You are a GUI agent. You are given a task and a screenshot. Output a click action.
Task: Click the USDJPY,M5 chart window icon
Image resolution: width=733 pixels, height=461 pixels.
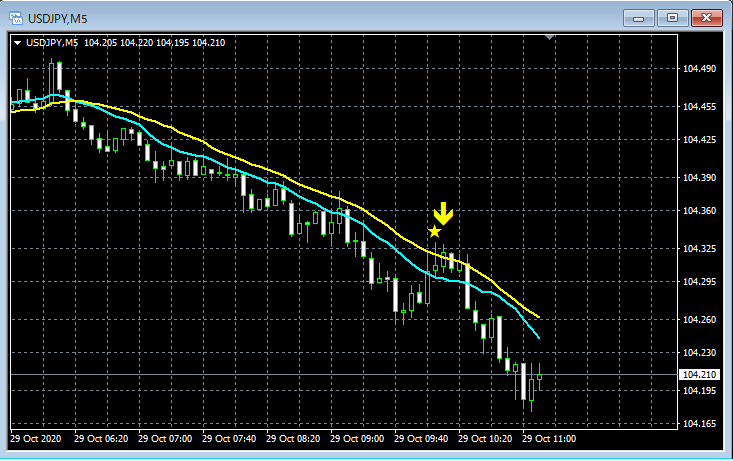(x=16, y=19)
